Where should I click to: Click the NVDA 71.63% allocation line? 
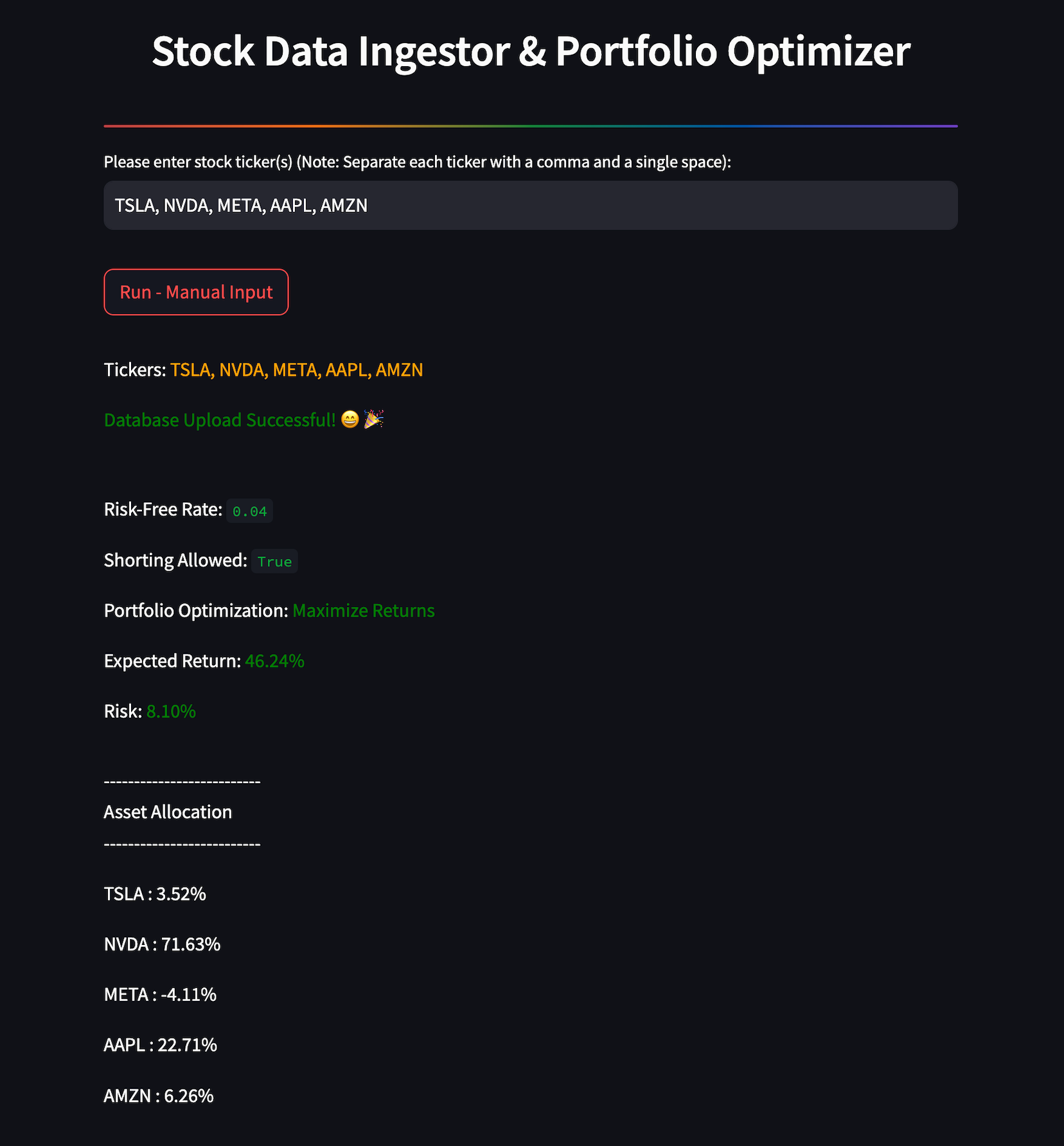pyautogui.click(x=162, y=944)
